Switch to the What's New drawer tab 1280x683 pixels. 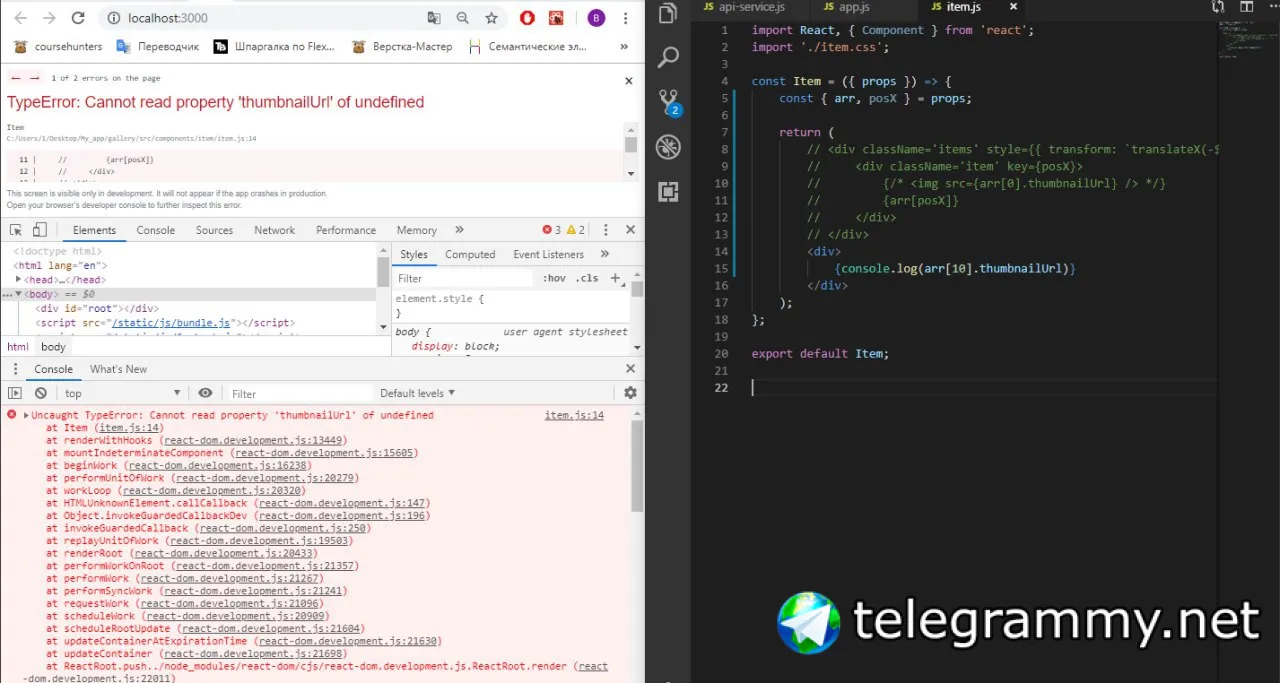[x=119, y=369]
